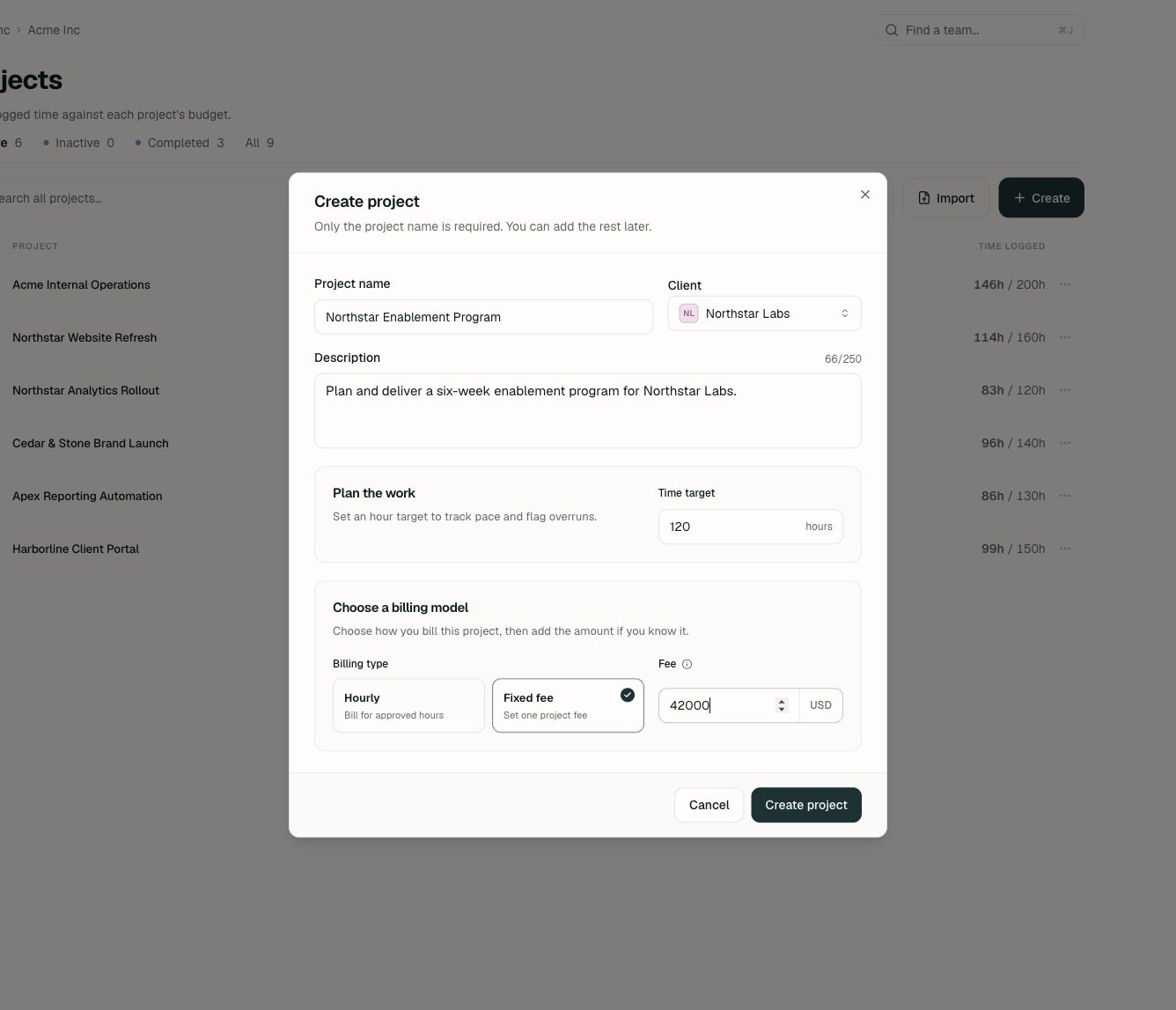Viewport: 1176px width, 1010px height.
Task: Click the 86h / 130h time logged value
Action: pyautogui.click(x=1013, y=496)
